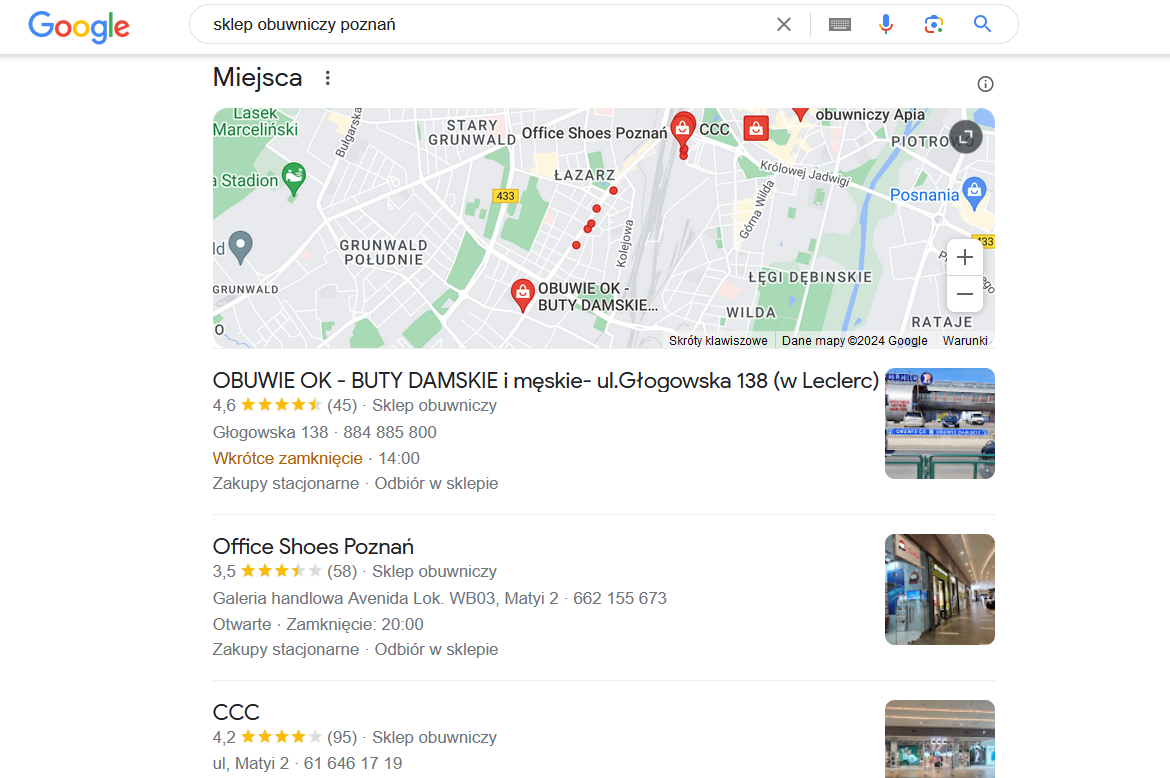This screenshot has width=1170, height=778.
Task: Select the 433 road marker near Łazarz
Action: [505, 196]
